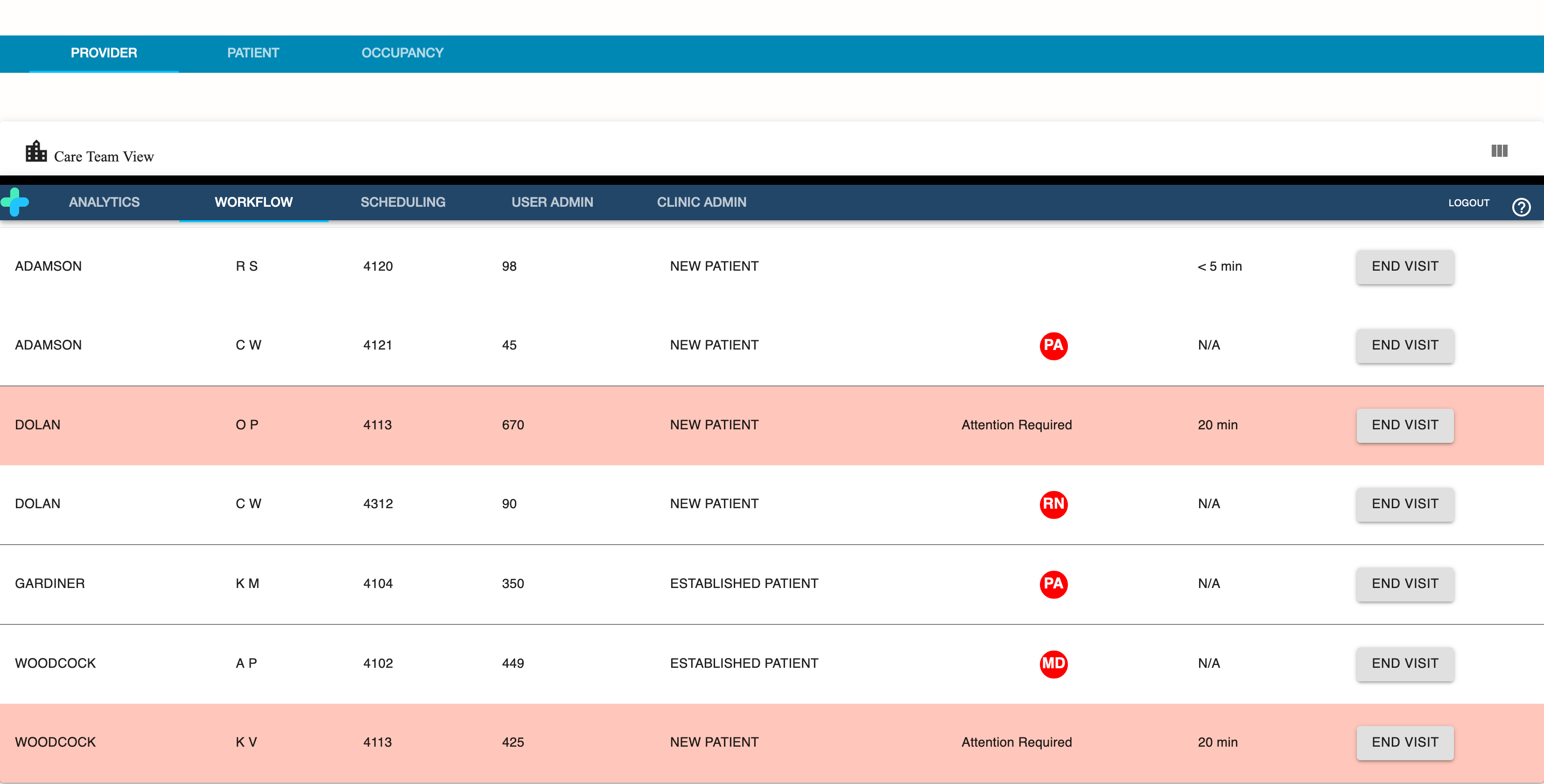Click ESTABLISHED PATIENT in WOODCOCK A P row
This screenshot has width=1544, height=784.
tap(744, 664)
